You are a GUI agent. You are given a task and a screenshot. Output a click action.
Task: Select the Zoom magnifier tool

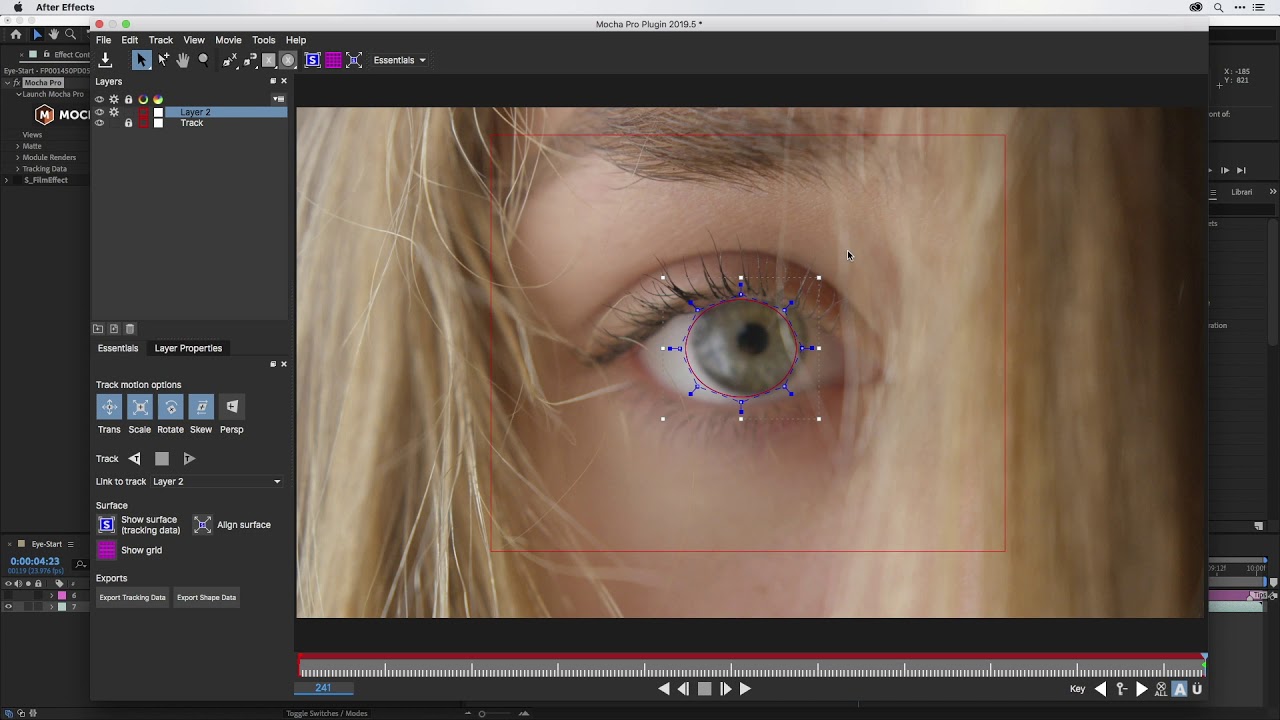coord(203,60)
